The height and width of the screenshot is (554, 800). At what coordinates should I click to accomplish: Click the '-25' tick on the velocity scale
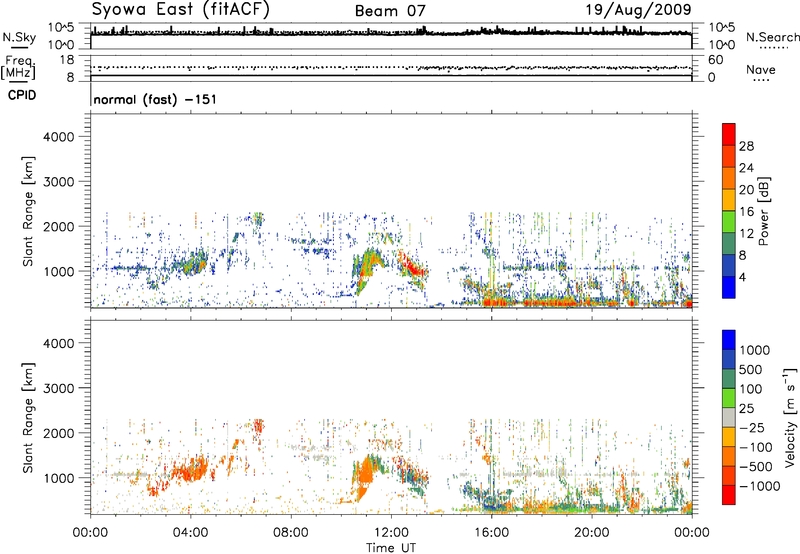(752, 428)
